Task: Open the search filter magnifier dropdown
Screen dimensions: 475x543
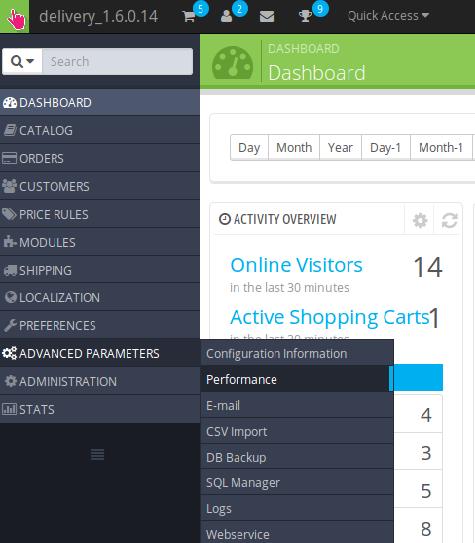Action: coord(22,62)
